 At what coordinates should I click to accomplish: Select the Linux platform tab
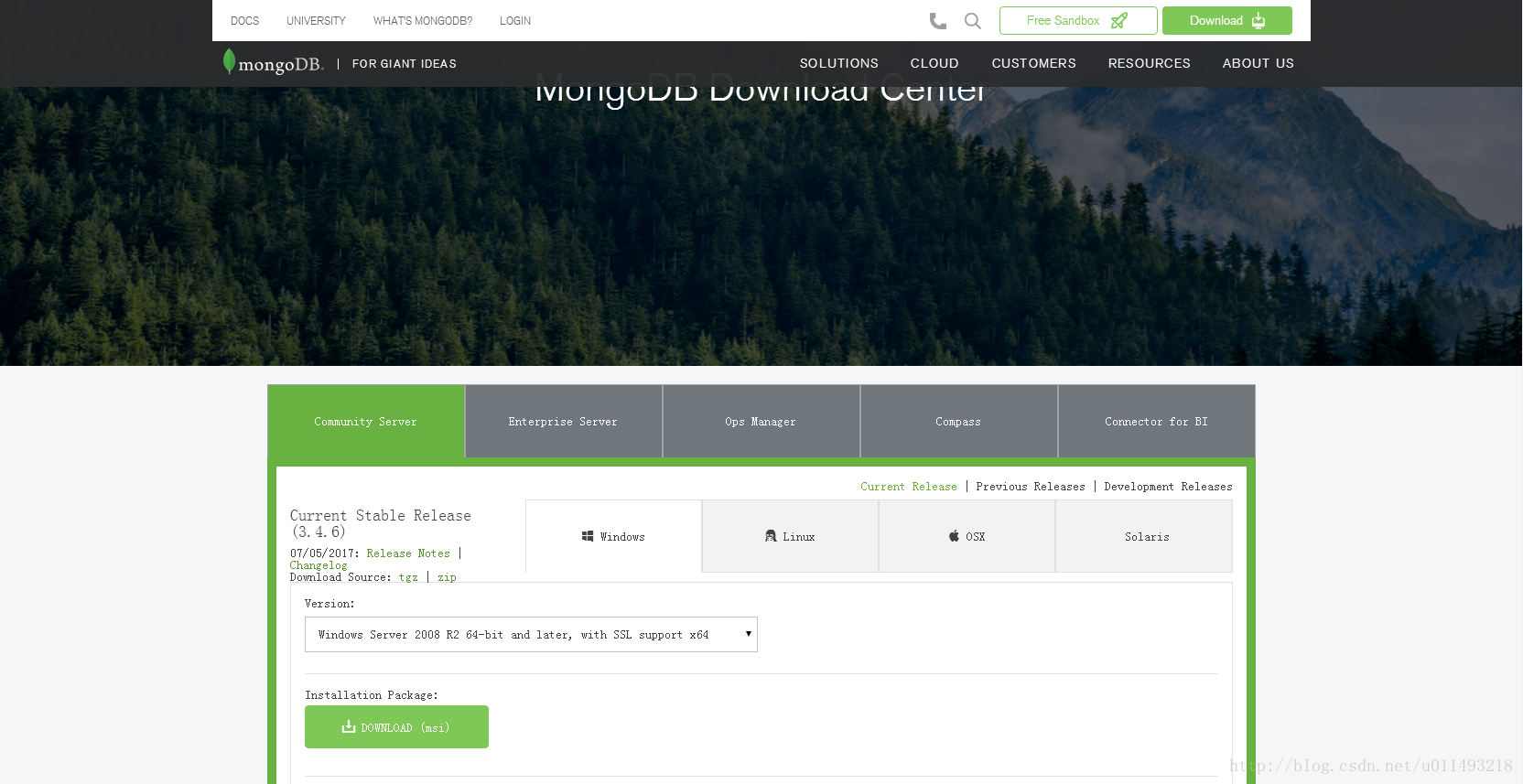pos(790,536)
